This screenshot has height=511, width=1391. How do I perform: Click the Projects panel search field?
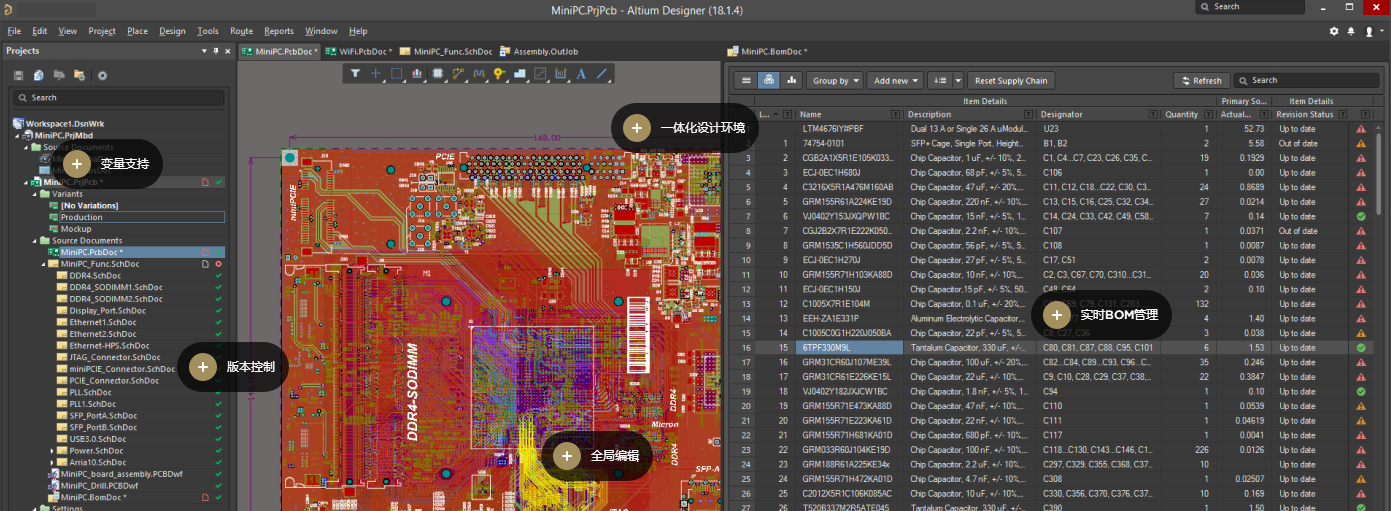click(118, 97)
